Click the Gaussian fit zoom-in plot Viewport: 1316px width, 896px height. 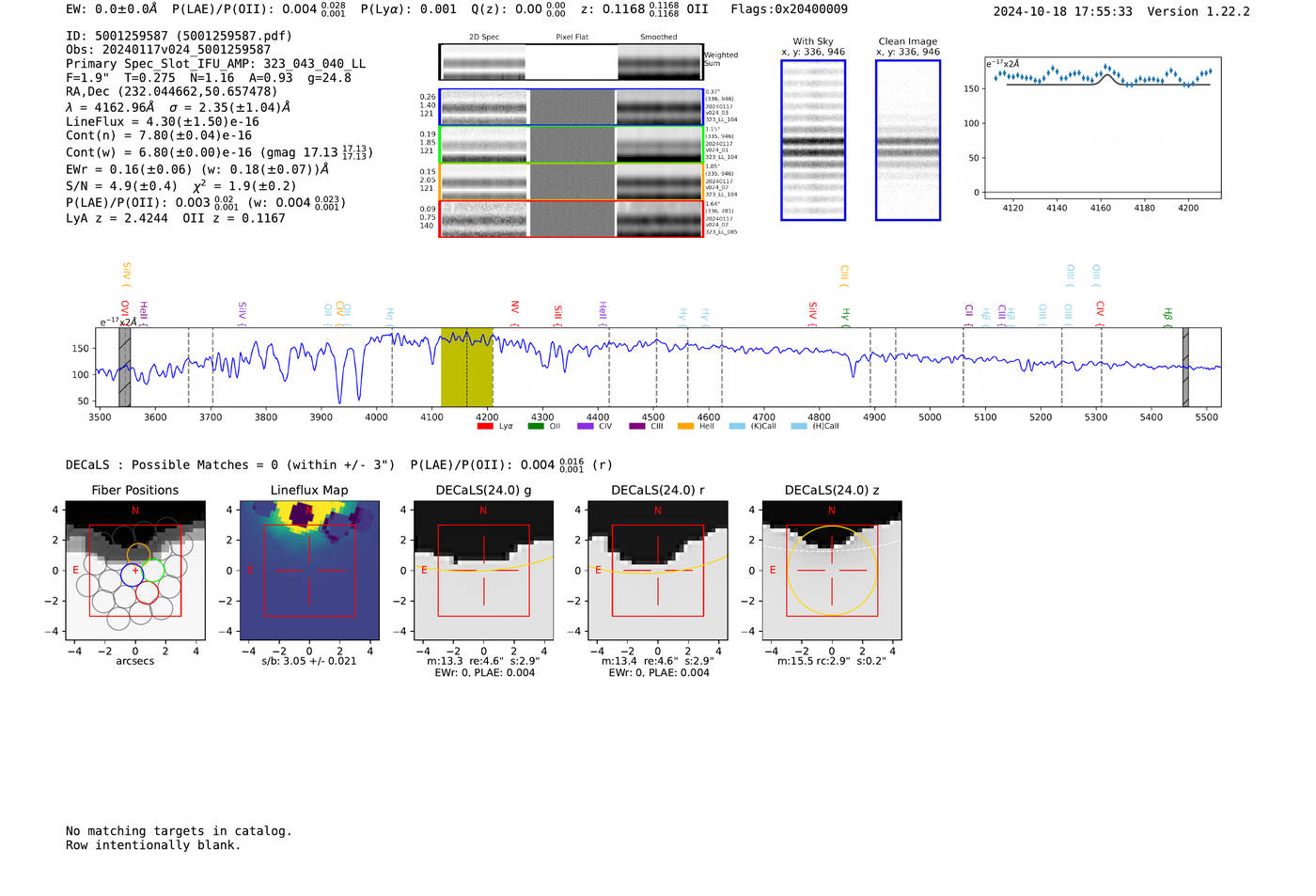point(1102,129)
